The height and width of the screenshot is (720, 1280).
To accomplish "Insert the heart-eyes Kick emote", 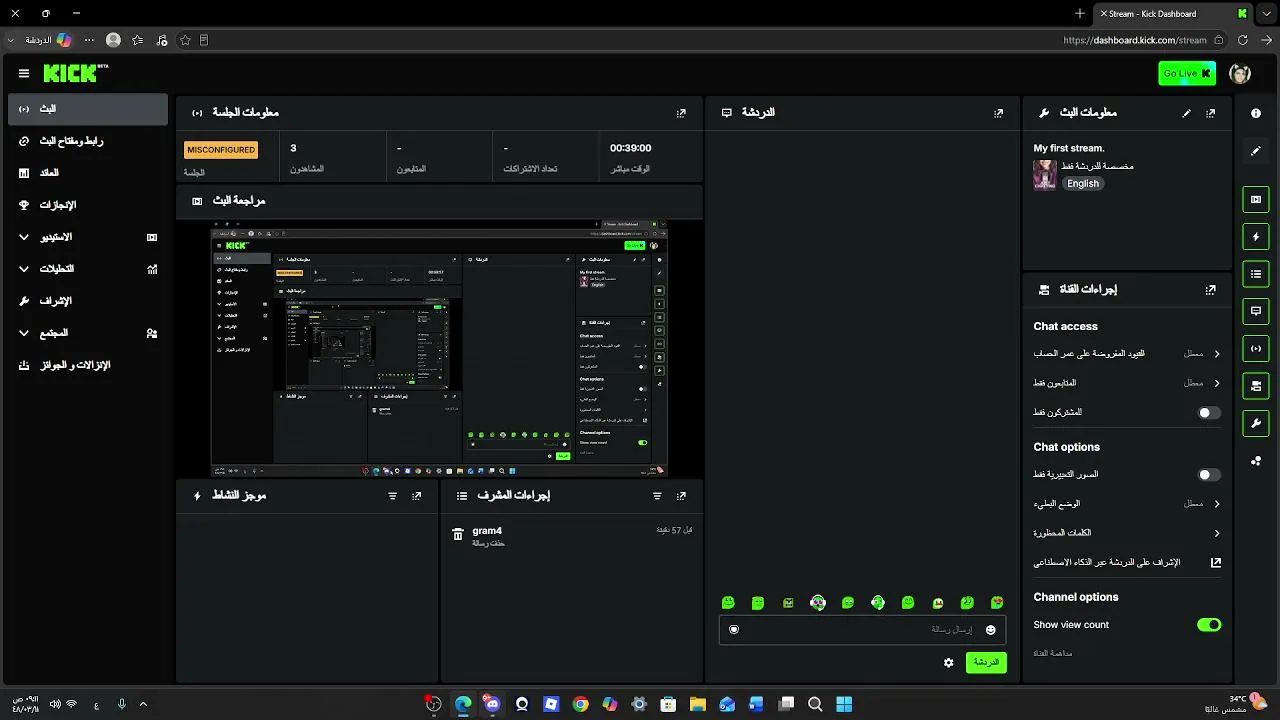I will click(997, 602).
